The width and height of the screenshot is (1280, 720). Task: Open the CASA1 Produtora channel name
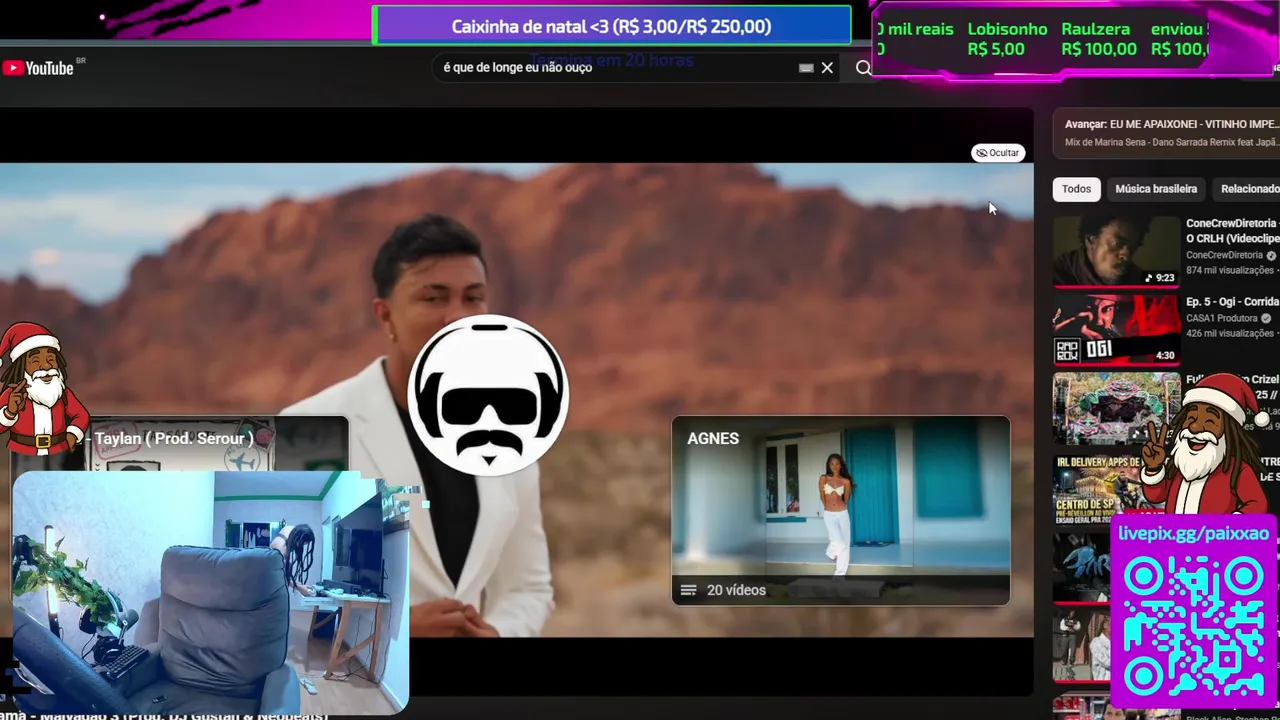pyautogui.click(x=1221, y=318)
